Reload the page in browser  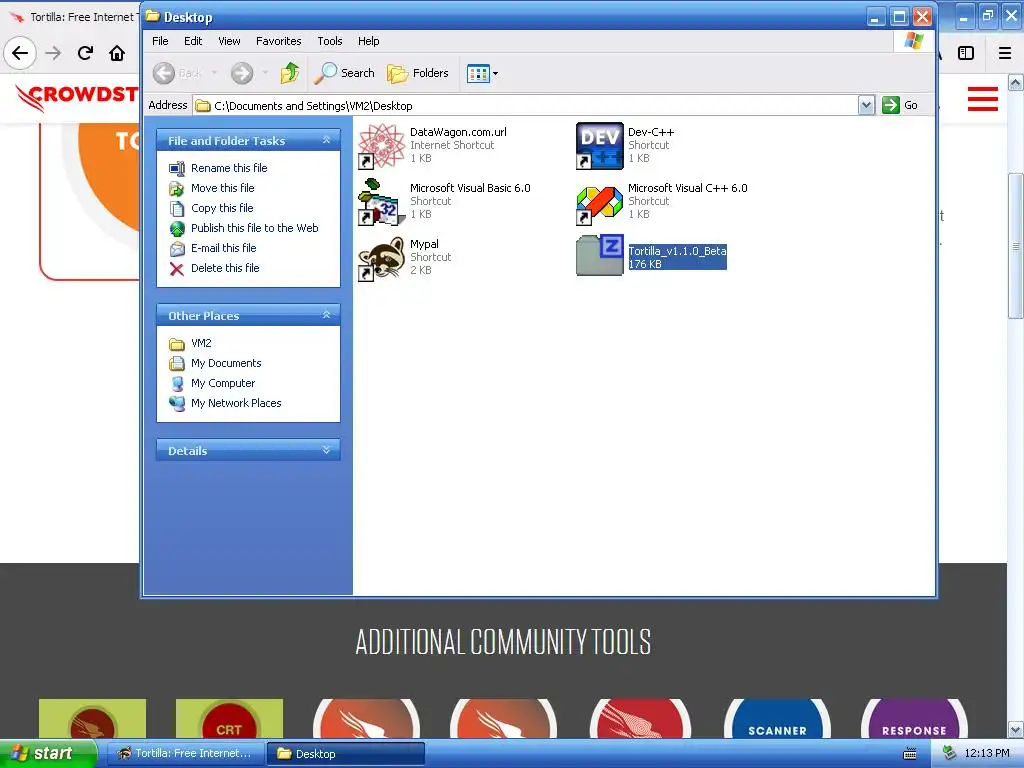pyautogui.click(x=85, y=53)
